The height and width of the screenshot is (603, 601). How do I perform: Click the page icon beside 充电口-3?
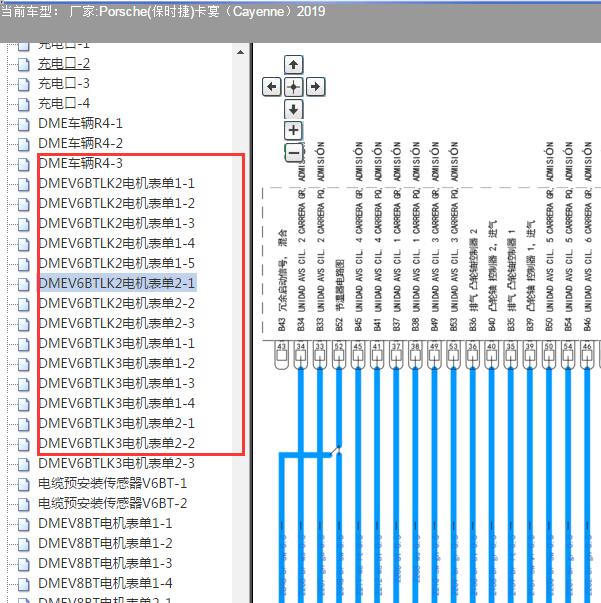pos(23,83)
